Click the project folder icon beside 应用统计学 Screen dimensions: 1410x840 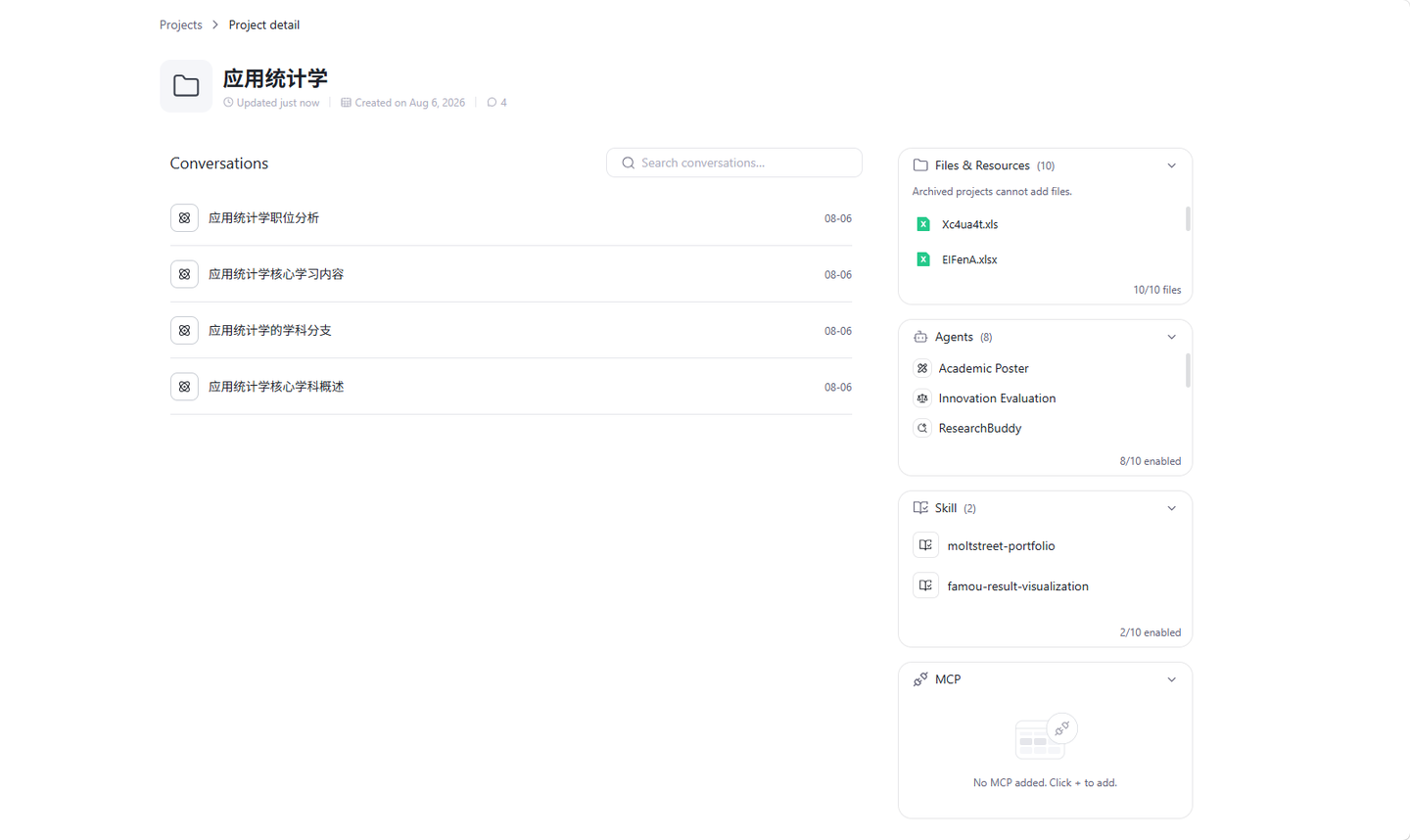click(x=186, y=86)
